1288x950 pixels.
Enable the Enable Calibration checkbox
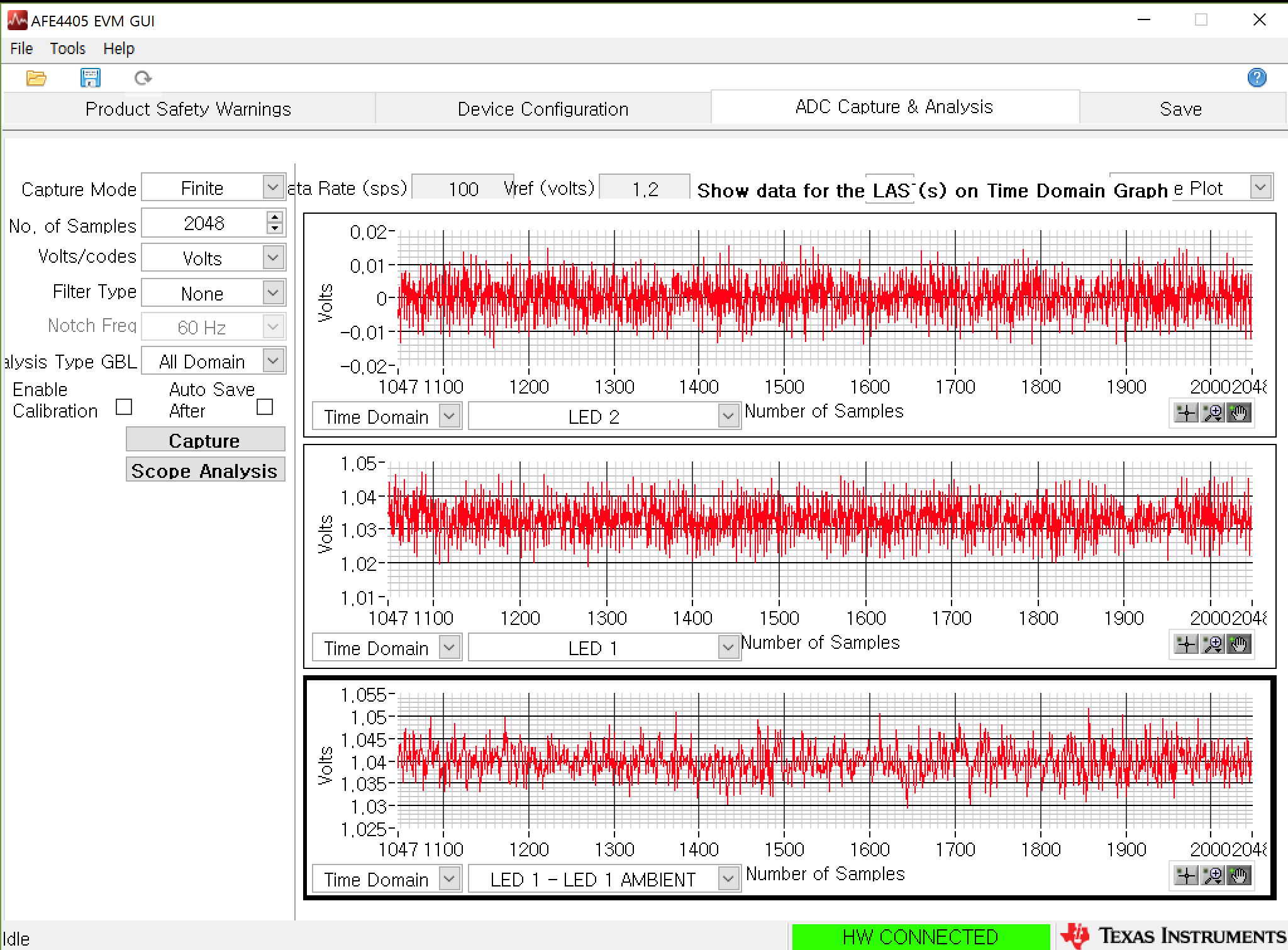point(124,407)
